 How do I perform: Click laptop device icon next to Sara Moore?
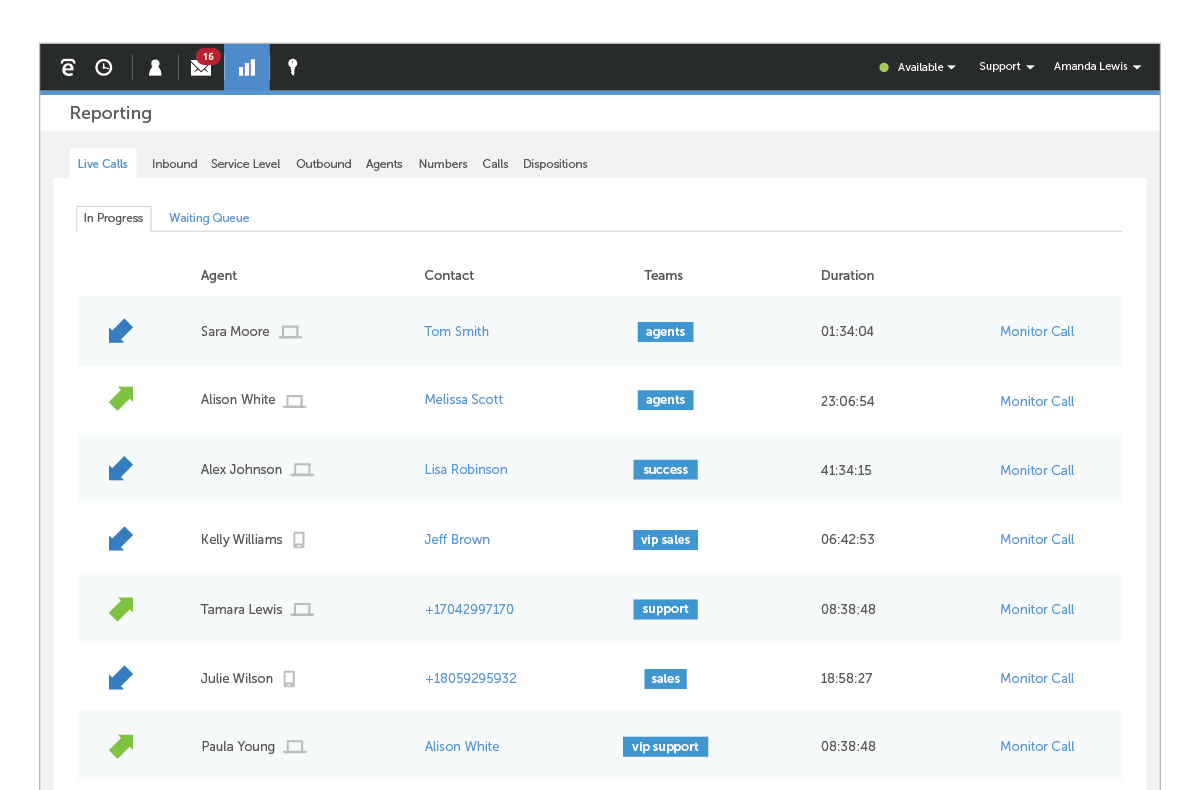pyautogui.click(x=290, y=332)
